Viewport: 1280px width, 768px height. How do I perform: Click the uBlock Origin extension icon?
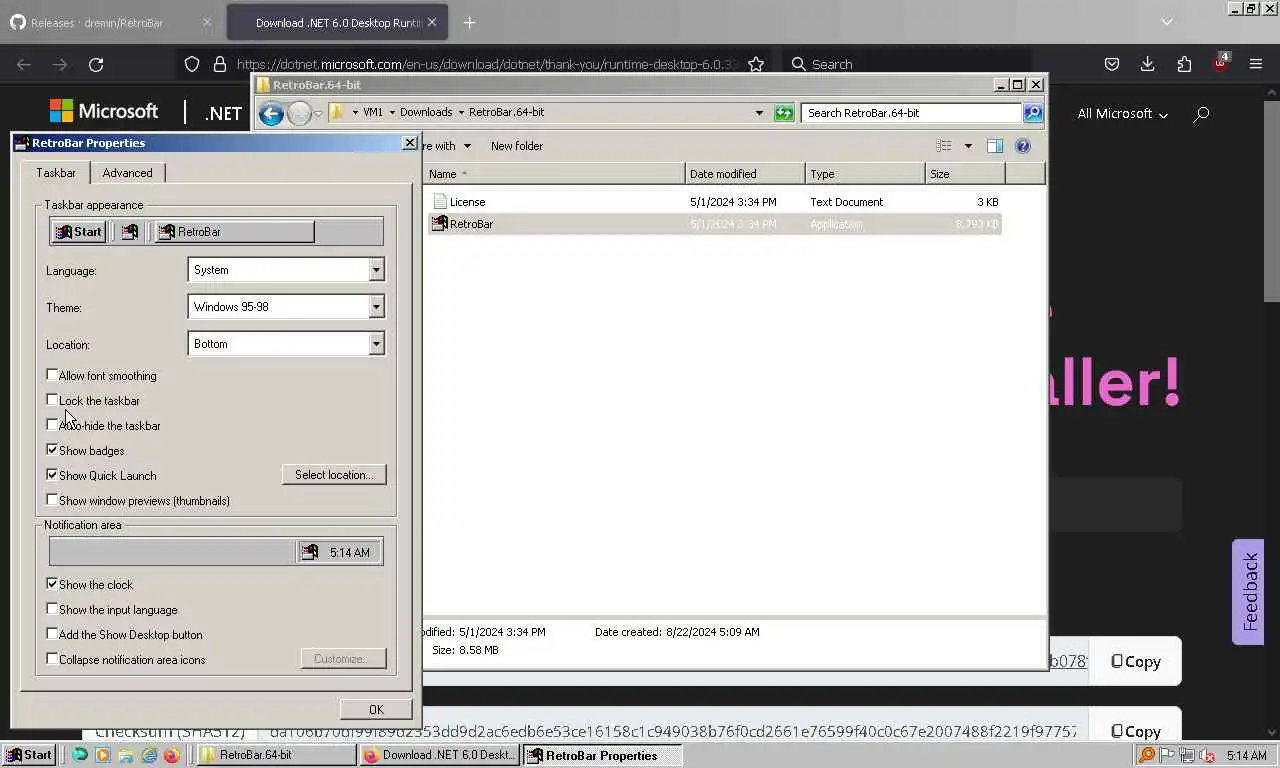[1221, 63]
